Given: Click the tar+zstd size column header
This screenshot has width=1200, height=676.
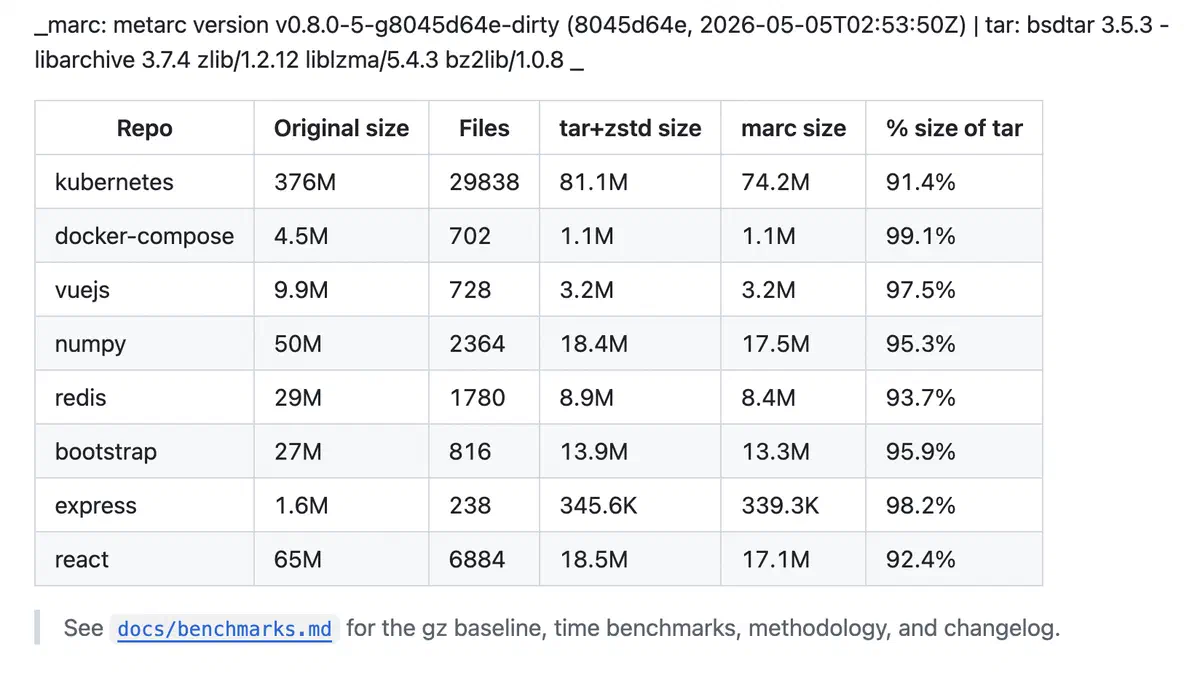Looking at the screenshot, I should pos(630,128).
